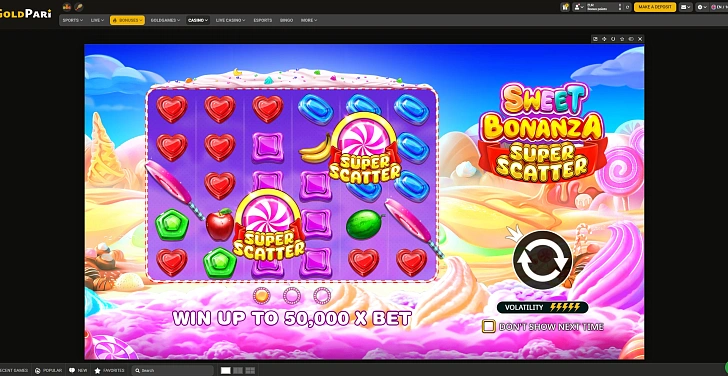Toggle the game window widescreen mode icon
The height and width of the screenshot is (376, 728).
[x=631, y=39]
